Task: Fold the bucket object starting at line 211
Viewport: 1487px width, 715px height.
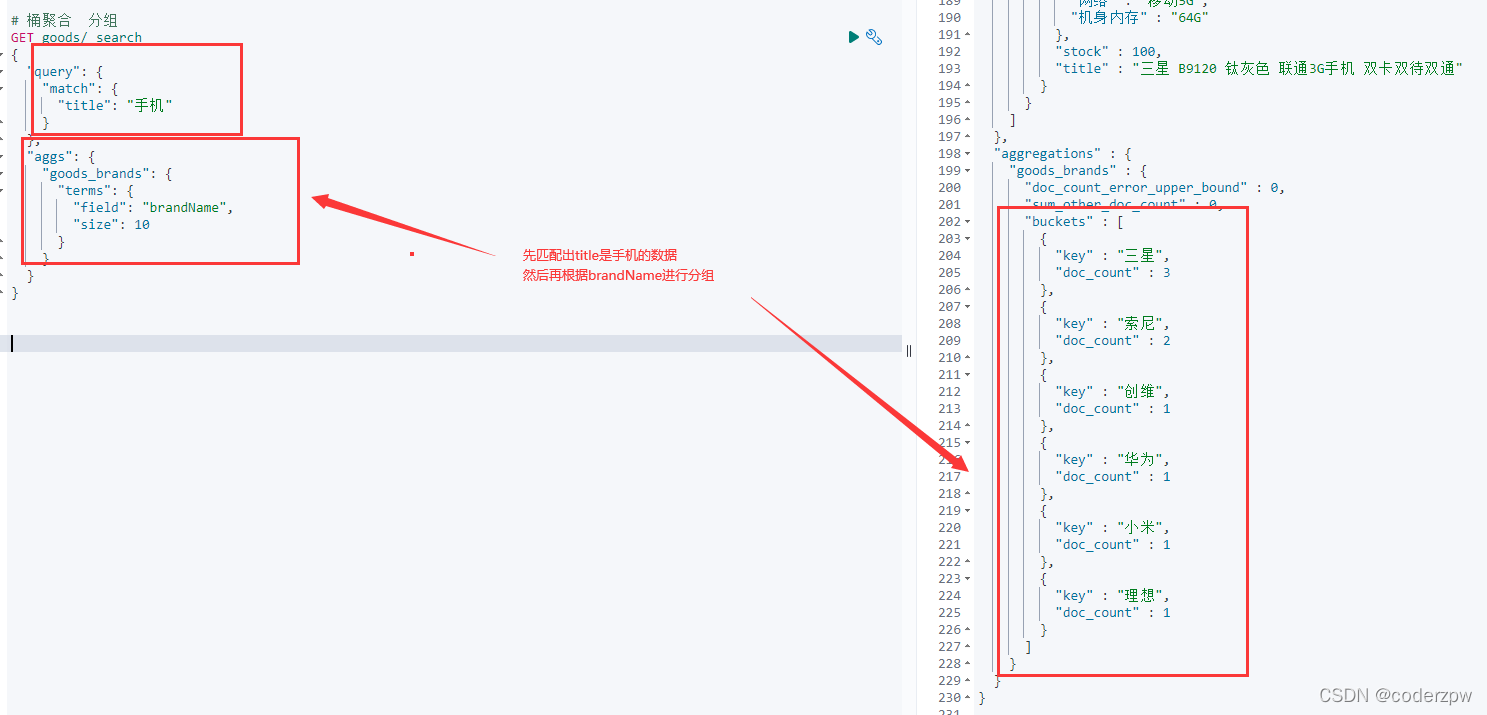Action: coord(967,375)
